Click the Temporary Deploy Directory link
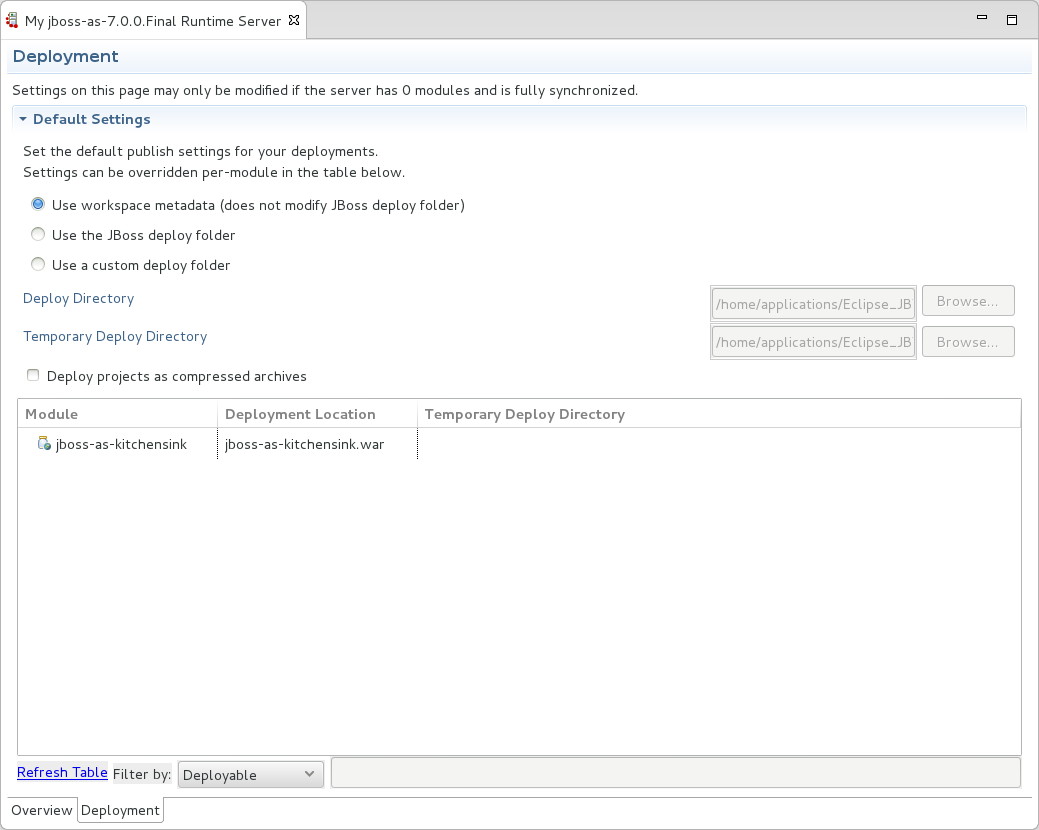The width and height of the screenshot is (1039, 830). 114,336
